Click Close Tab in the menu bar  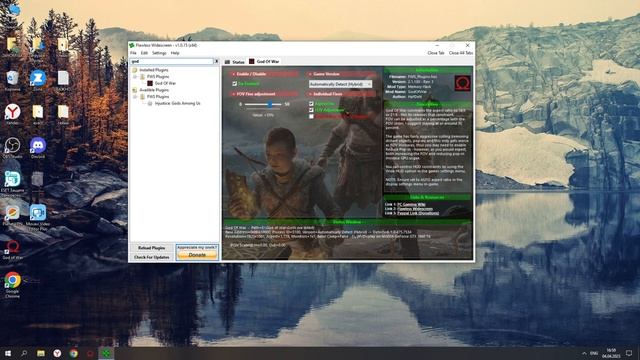(436, 53)
